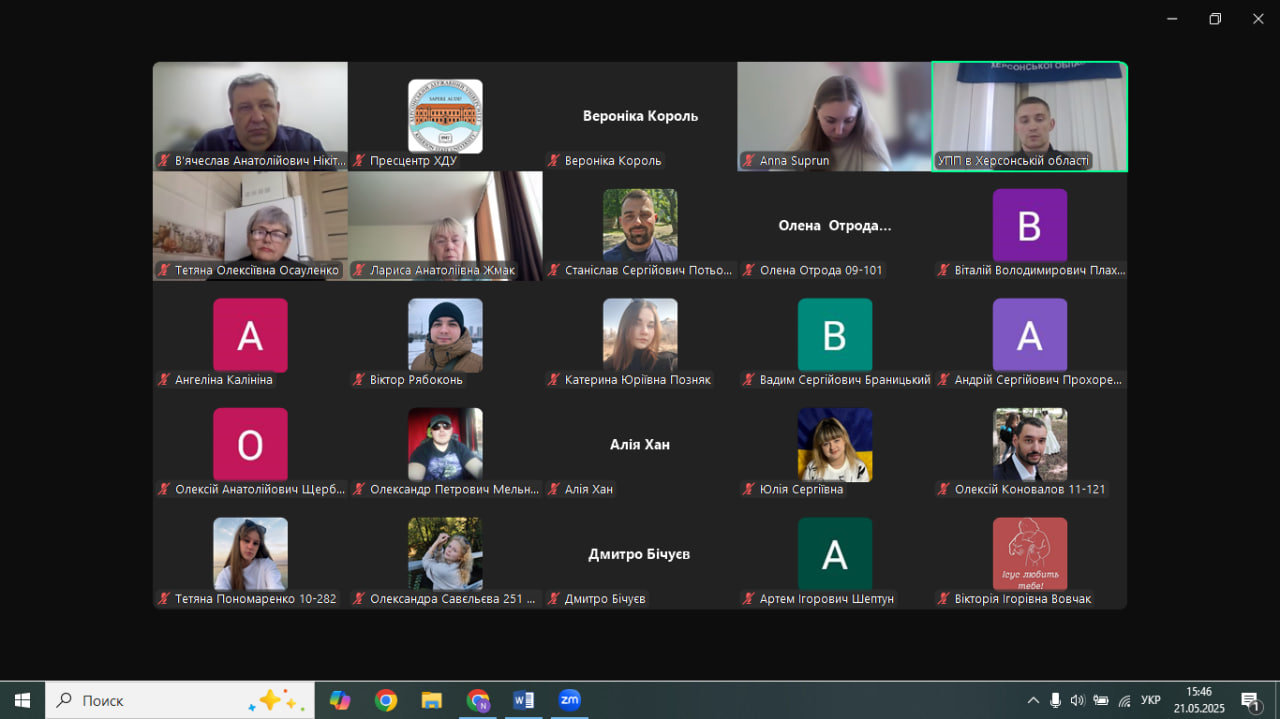Open the clock showing 15:46
Image resolution: width=1280 pixels, height=719 pixels.
tap(1198, 700)
